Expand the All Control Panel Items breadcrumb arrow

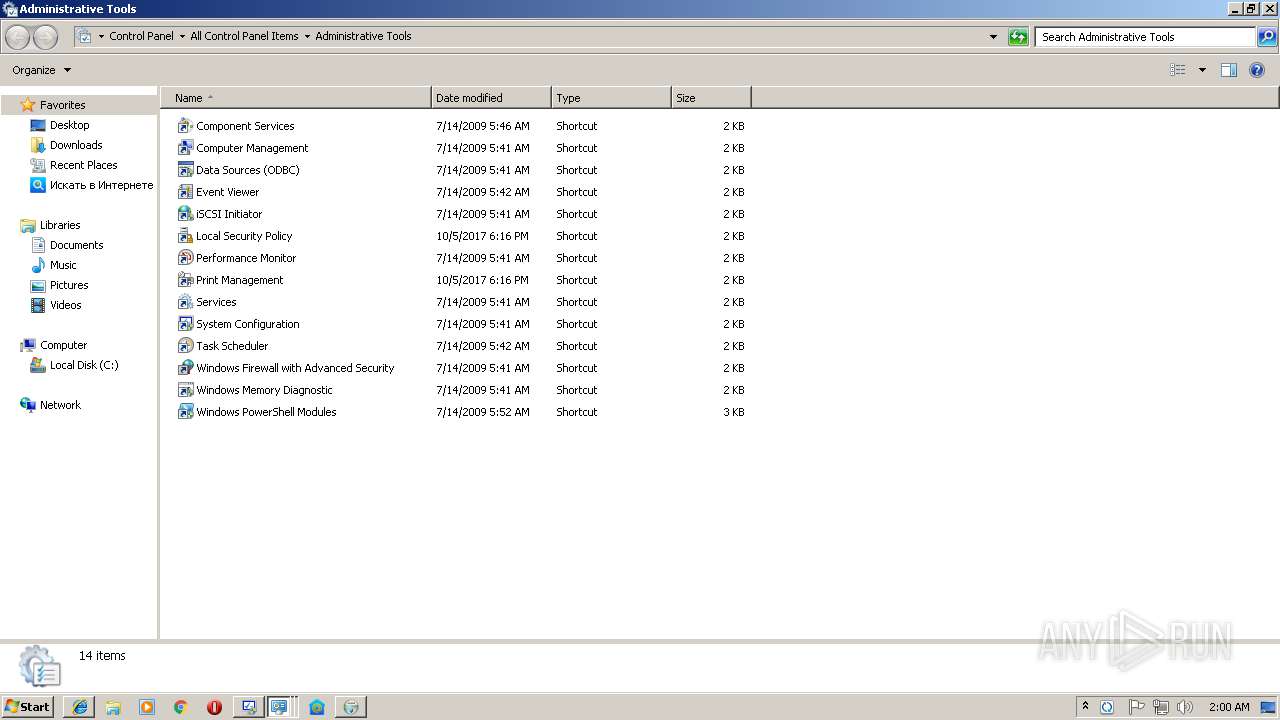(x=307, y=36)
